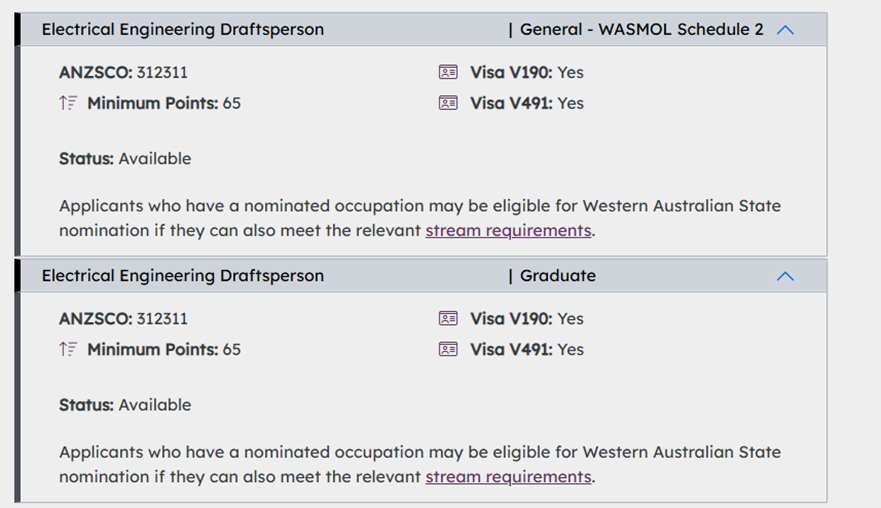The width and height of the screenshot is (881, 508).
Task: Click Visa V491 card icon in General panel
Action: [x=448, y=103]
